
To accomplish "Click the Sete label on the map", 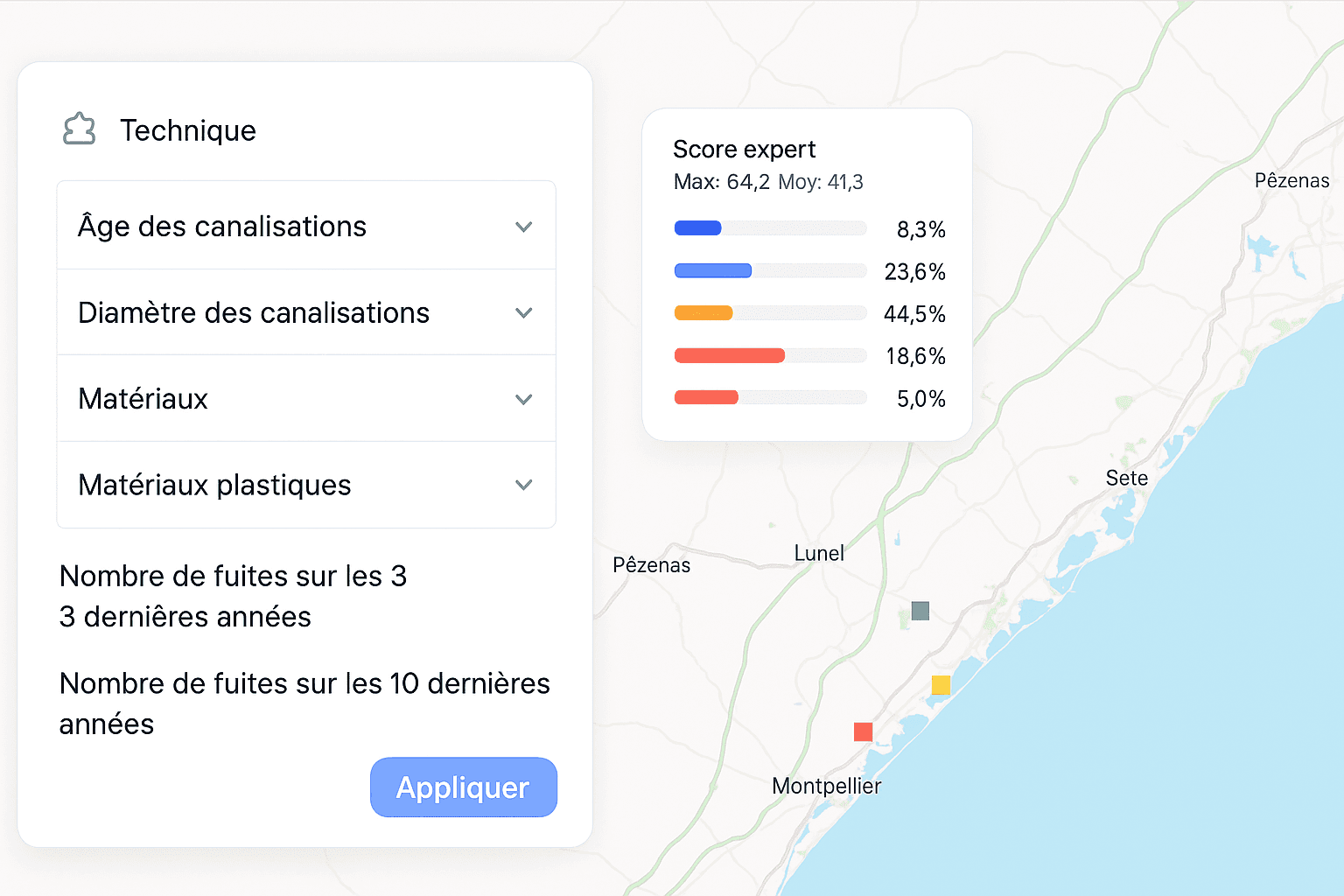I will (1127, 478).
